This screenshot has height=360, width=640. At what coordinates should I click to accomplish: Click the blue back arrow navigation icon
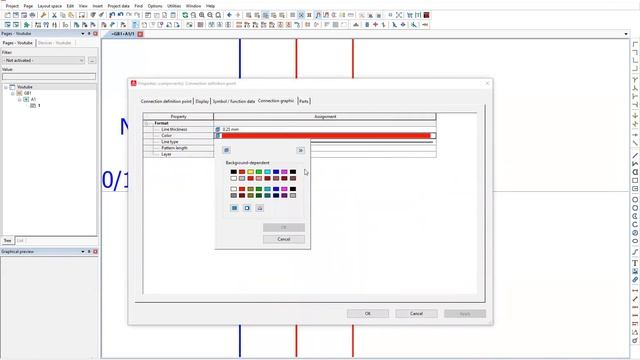click(x=229, y=15)
